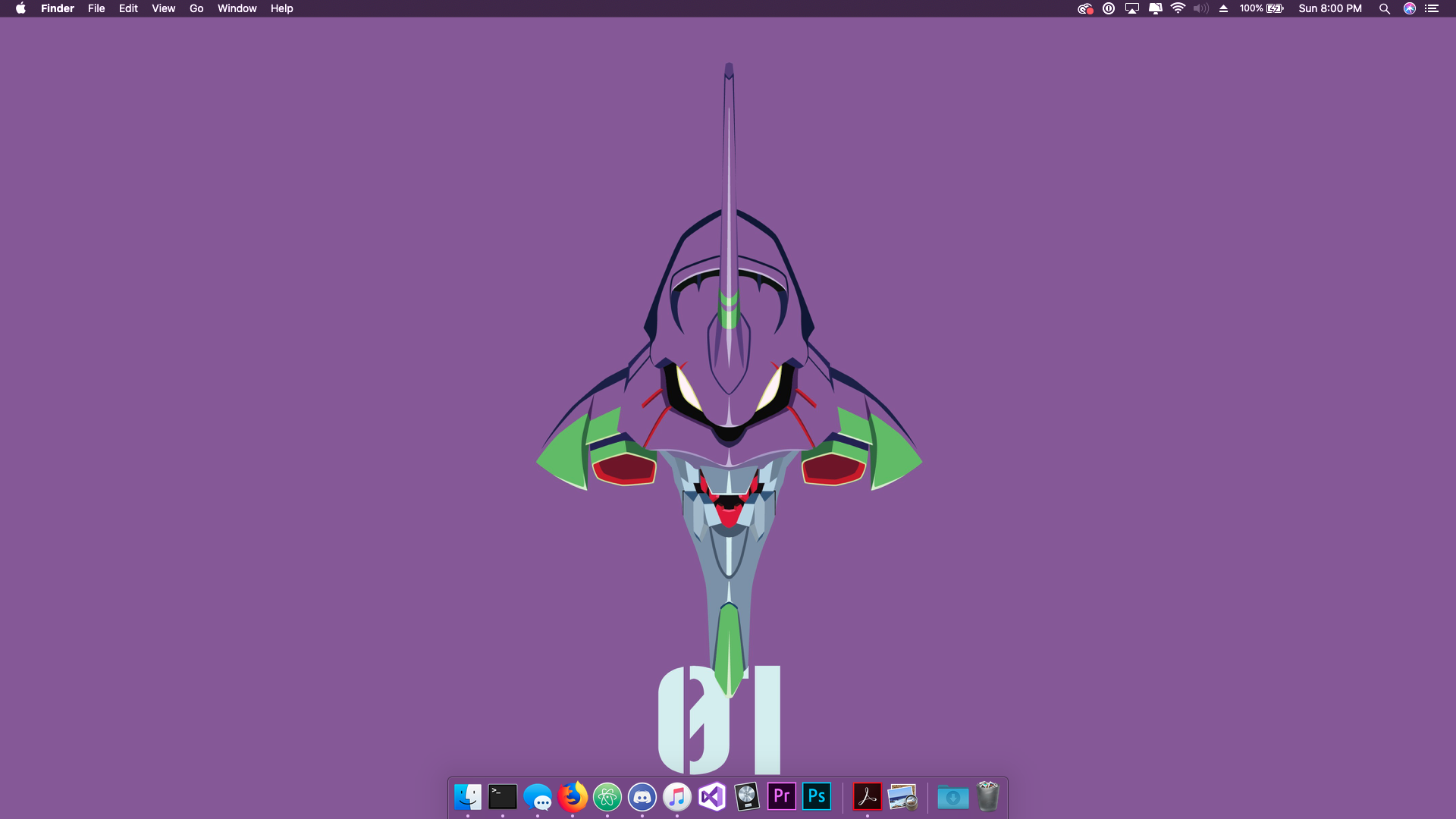The image size is (1456, 819).
Task: Open Adobe Premiere Pro from the Dock
Action: coord(782,797)
